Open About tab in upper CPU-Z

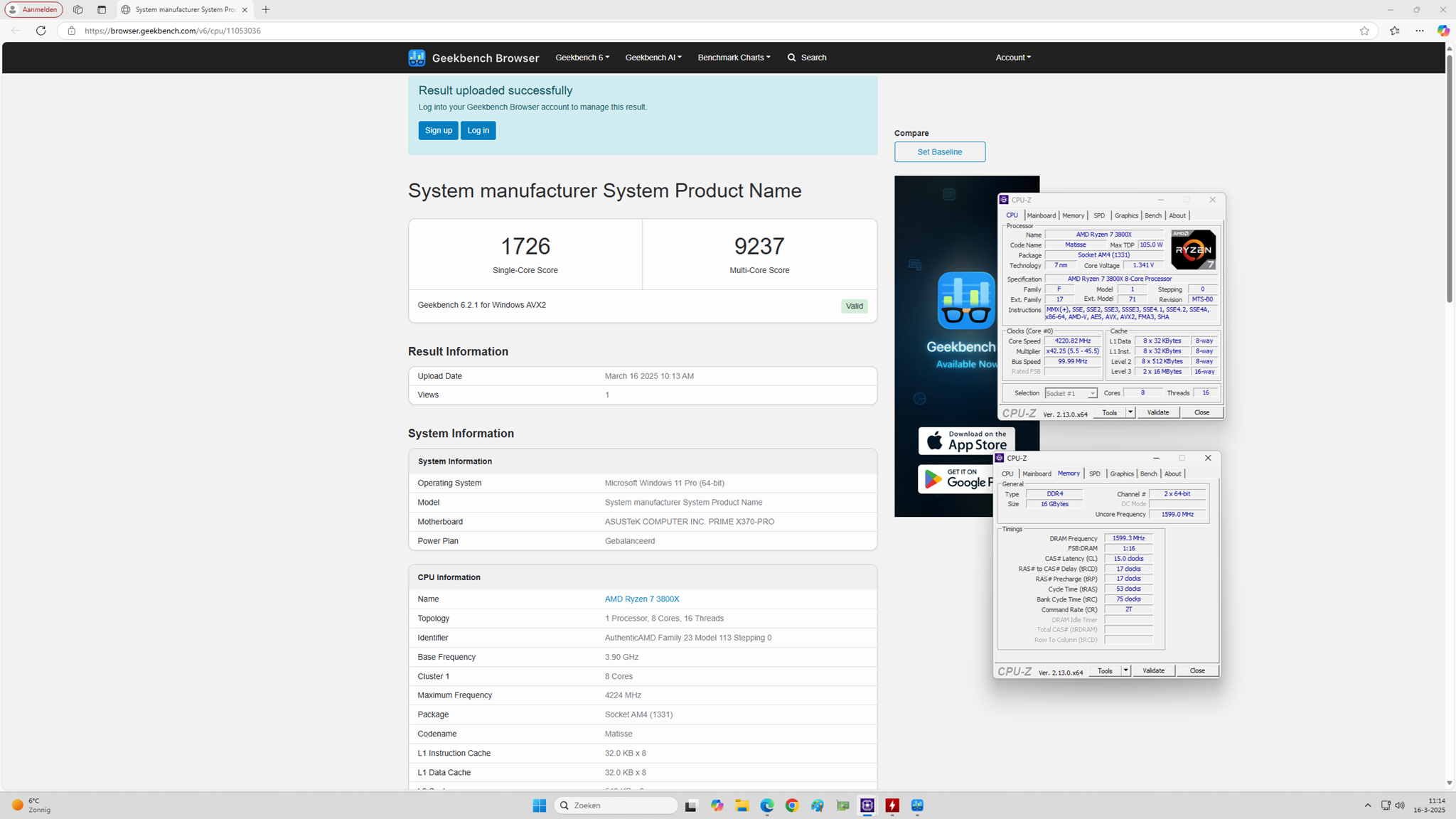(1177, 215)
